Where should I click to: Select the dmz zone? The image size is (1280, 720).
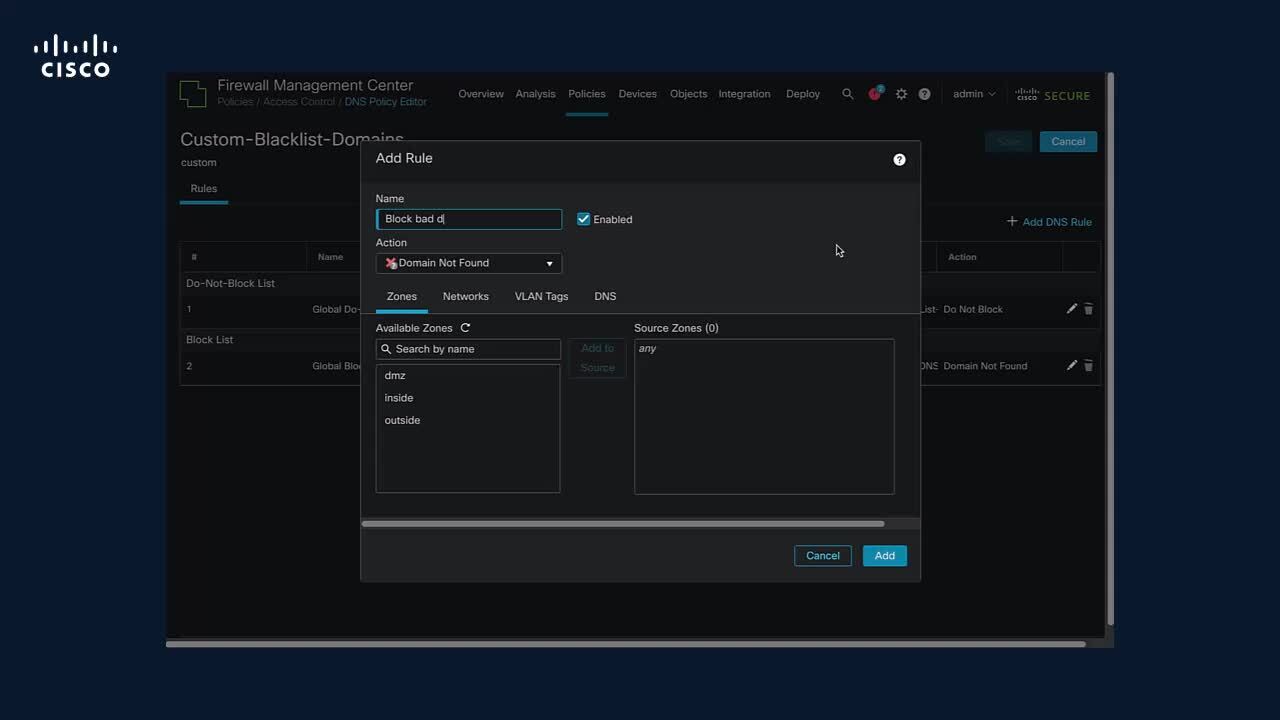tap(468, 376)
